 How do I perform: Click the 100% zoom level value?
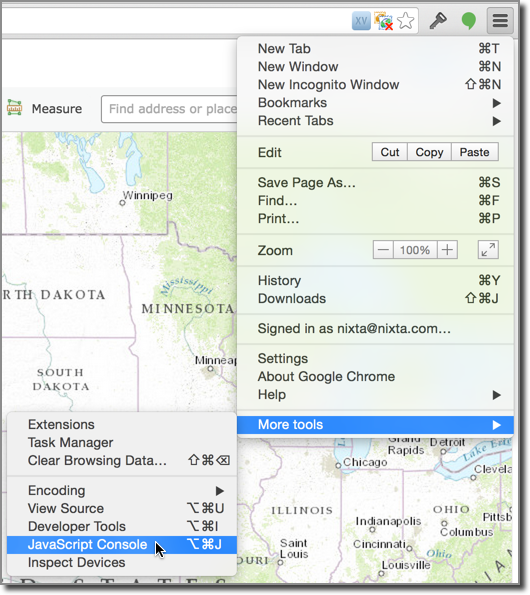[x=415, y=250]
